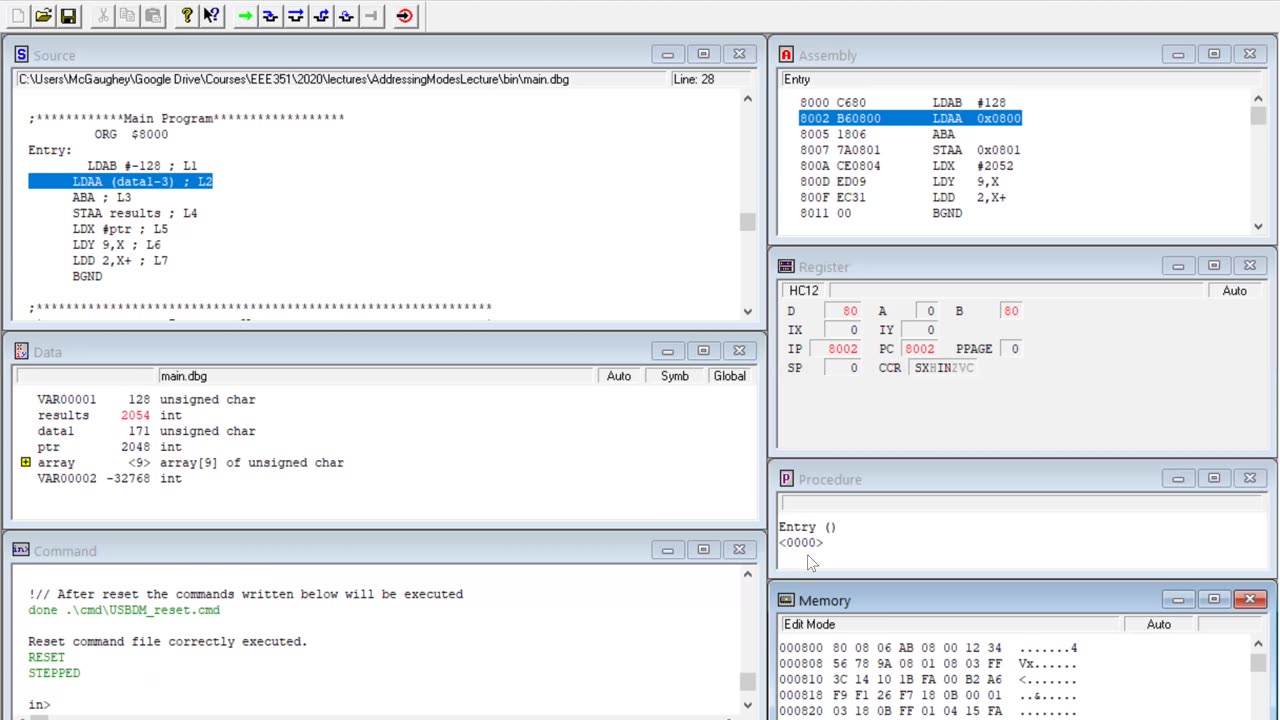Select assembly line 8000 LDAB #128

point(903,103)
